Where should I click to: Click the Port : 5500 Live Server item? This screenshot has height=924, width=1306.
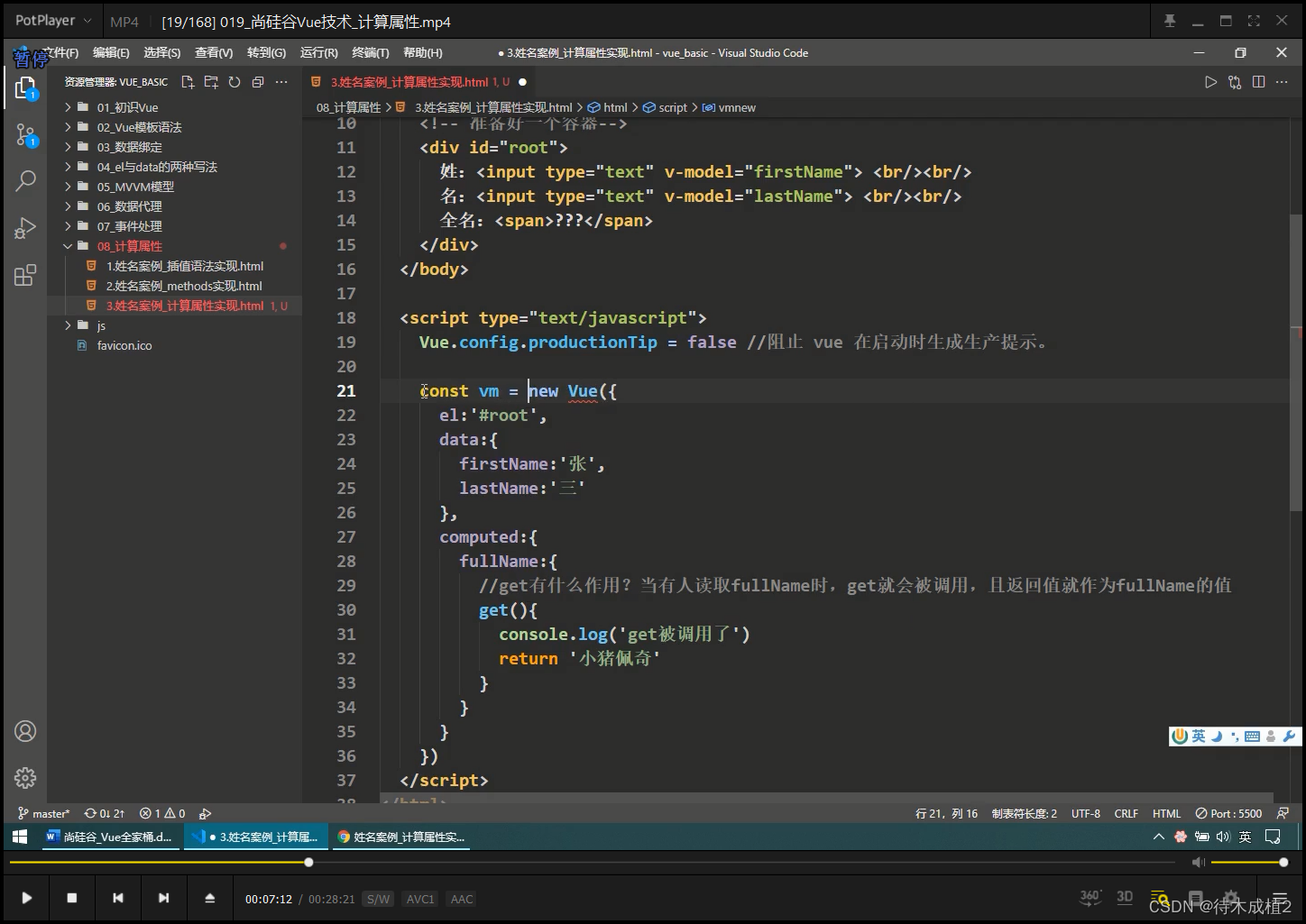[1228, 813]
